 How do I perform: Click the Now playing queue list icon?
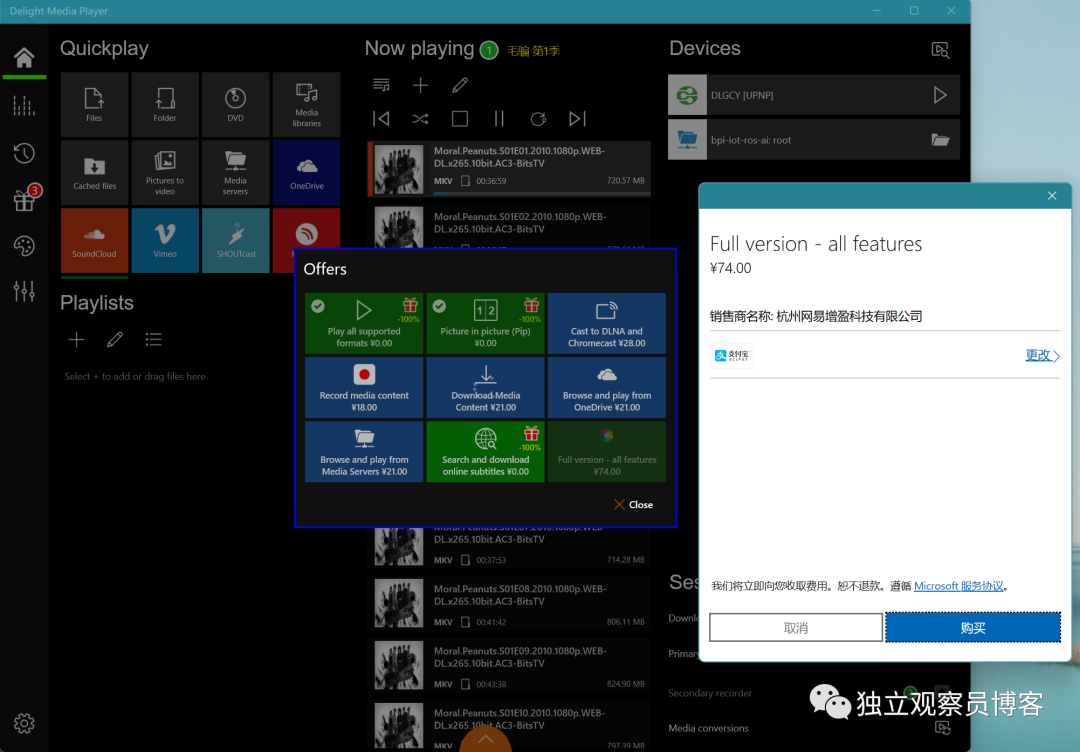[x=381, y=85]
